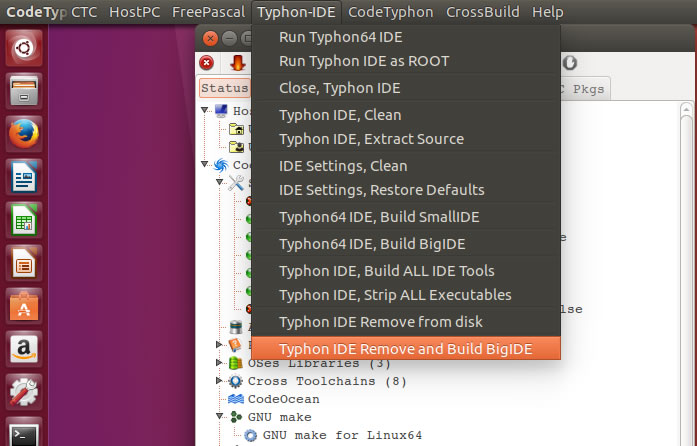Screen dimensions: 697x446
Task: Click the GNU make tree icon
Action: click(x=236, y=417)
